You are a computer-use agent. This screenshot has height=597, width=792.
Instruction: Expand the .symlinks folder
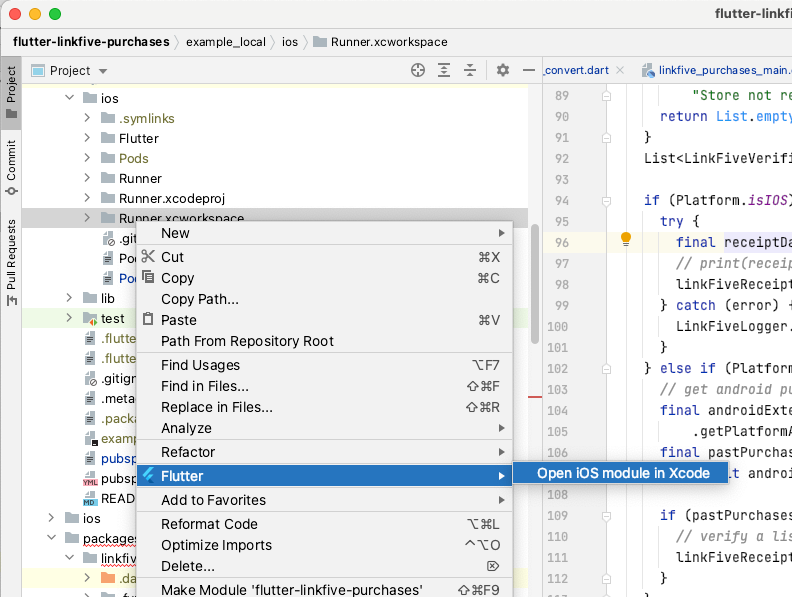tap(87, 118)
